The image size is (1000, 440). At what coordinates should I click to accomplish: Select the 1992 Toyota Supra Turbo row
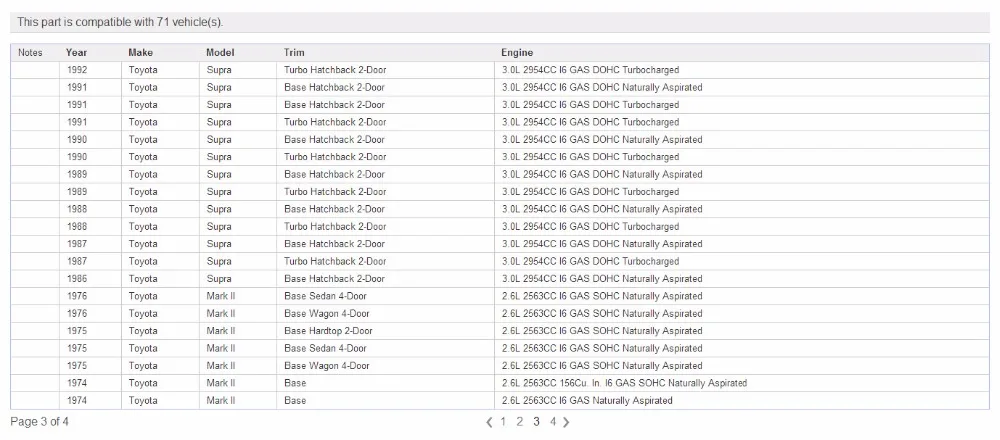(x=500, y=70)
